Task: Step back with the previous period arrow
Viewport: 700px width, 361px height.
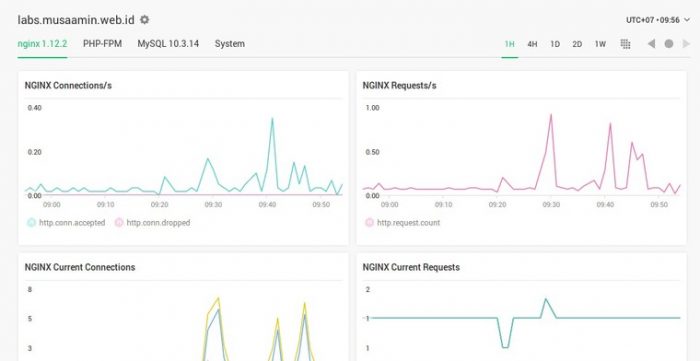Action: [x=651, y=44]
